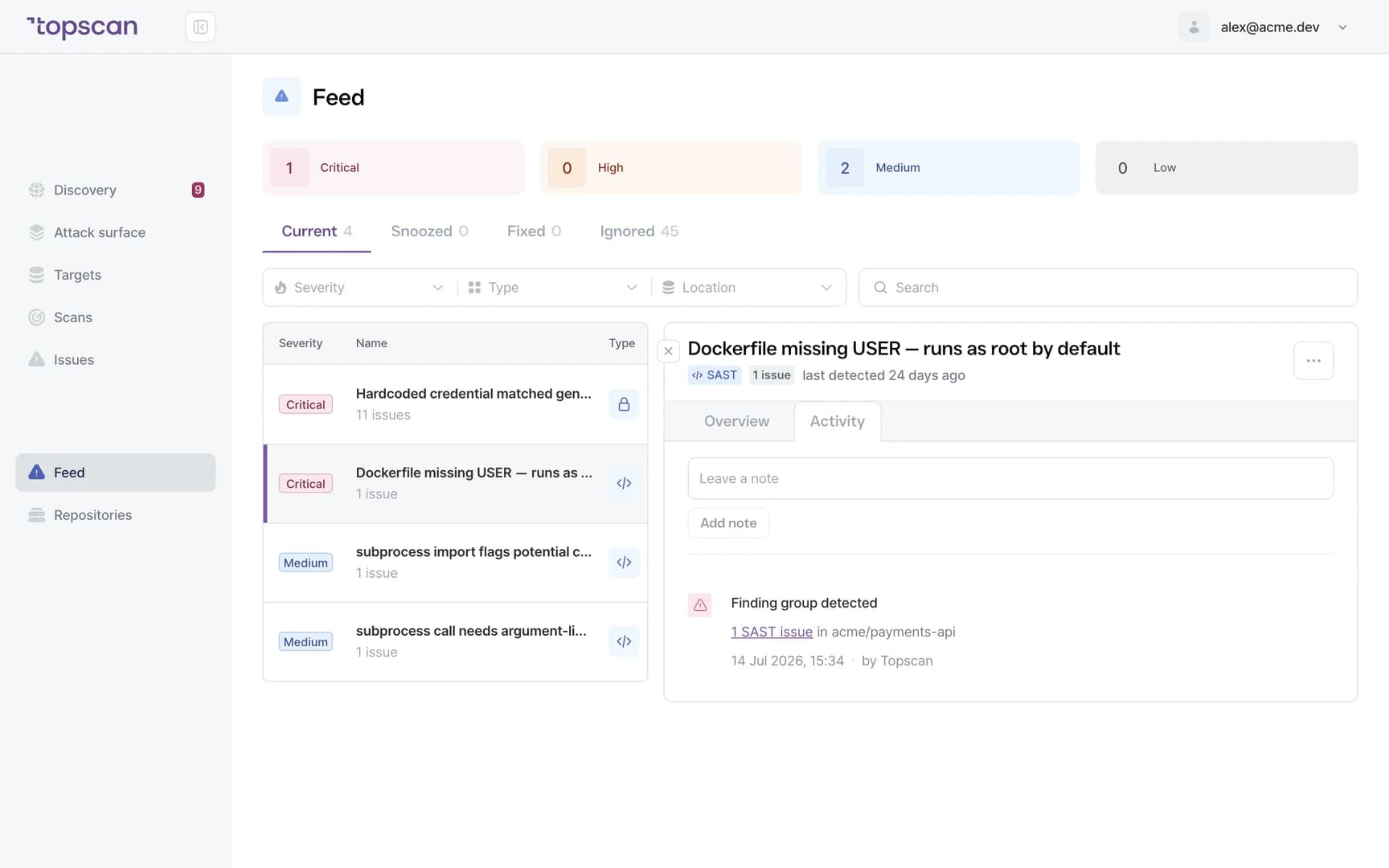Filter by the High severity card

671,168
